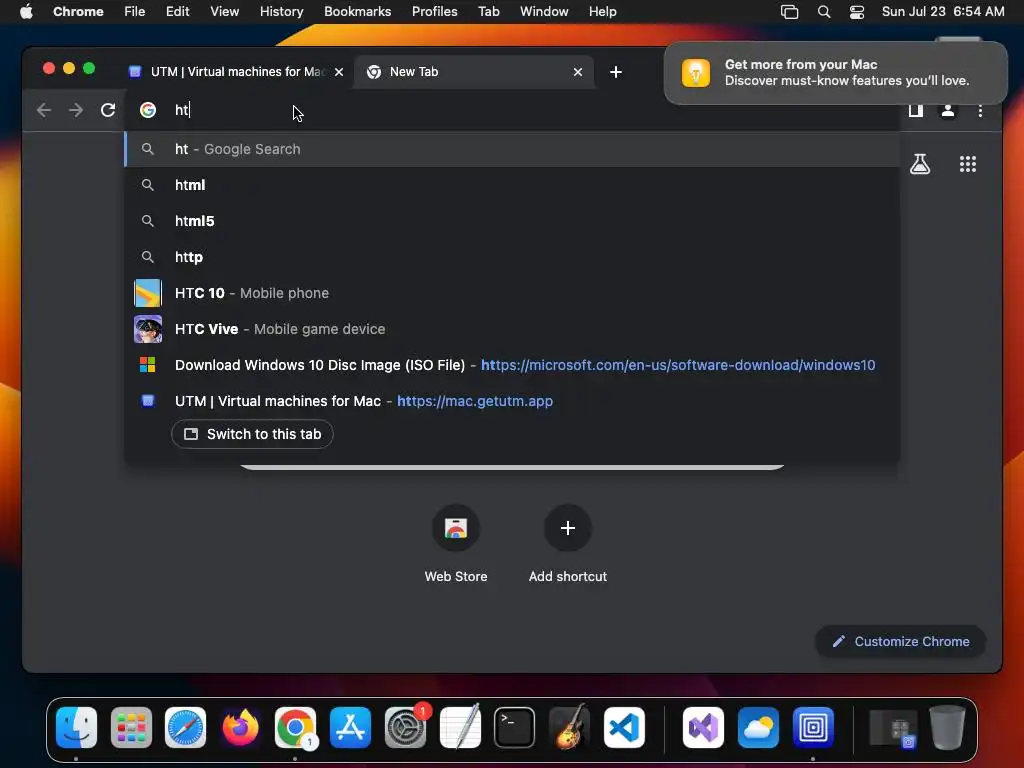
Task: Open the Web Store shortcut
Action: pyautogui.click(x=456, y=543)
